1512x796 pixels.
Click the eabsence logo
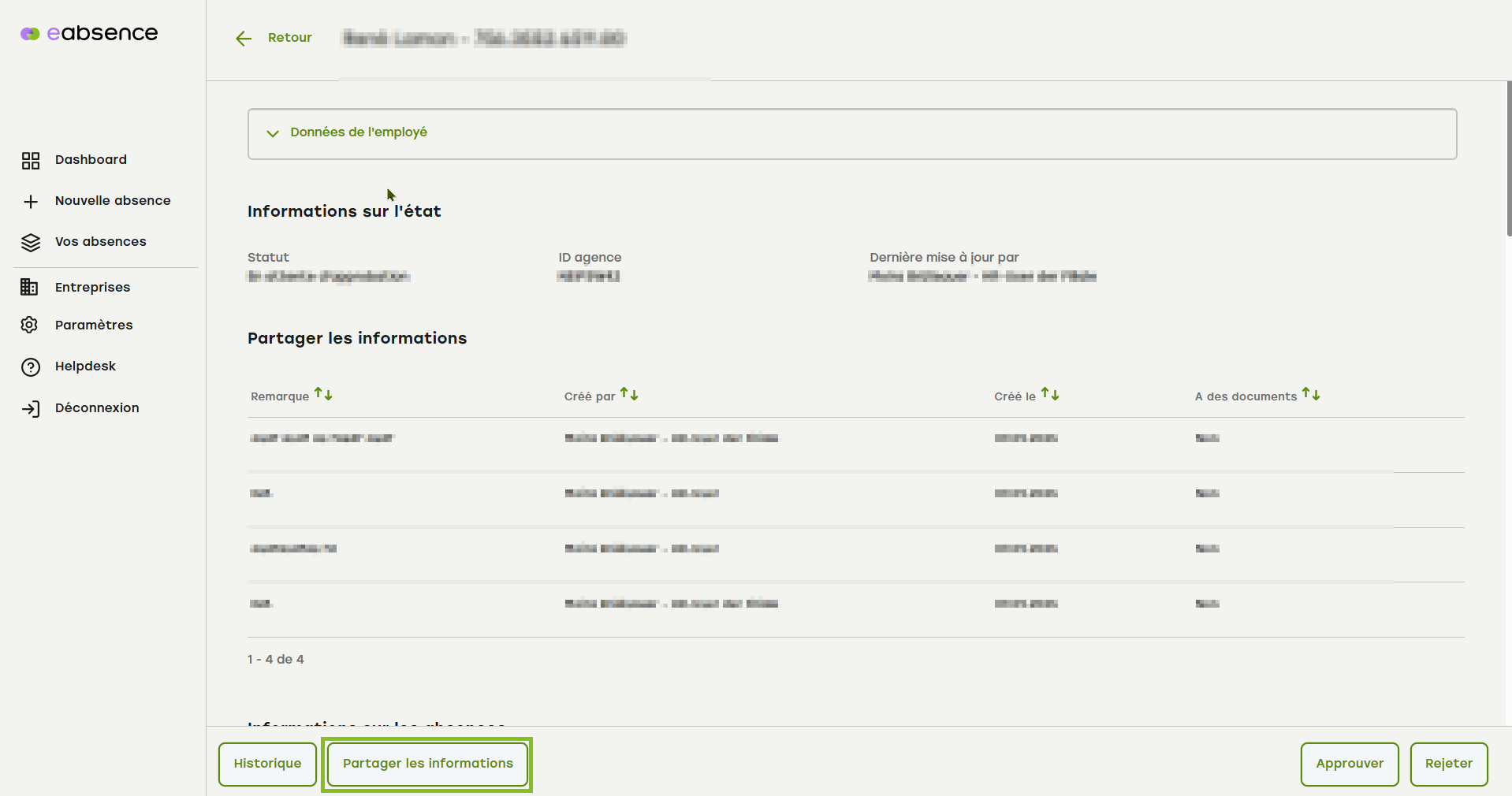[89, 33]
